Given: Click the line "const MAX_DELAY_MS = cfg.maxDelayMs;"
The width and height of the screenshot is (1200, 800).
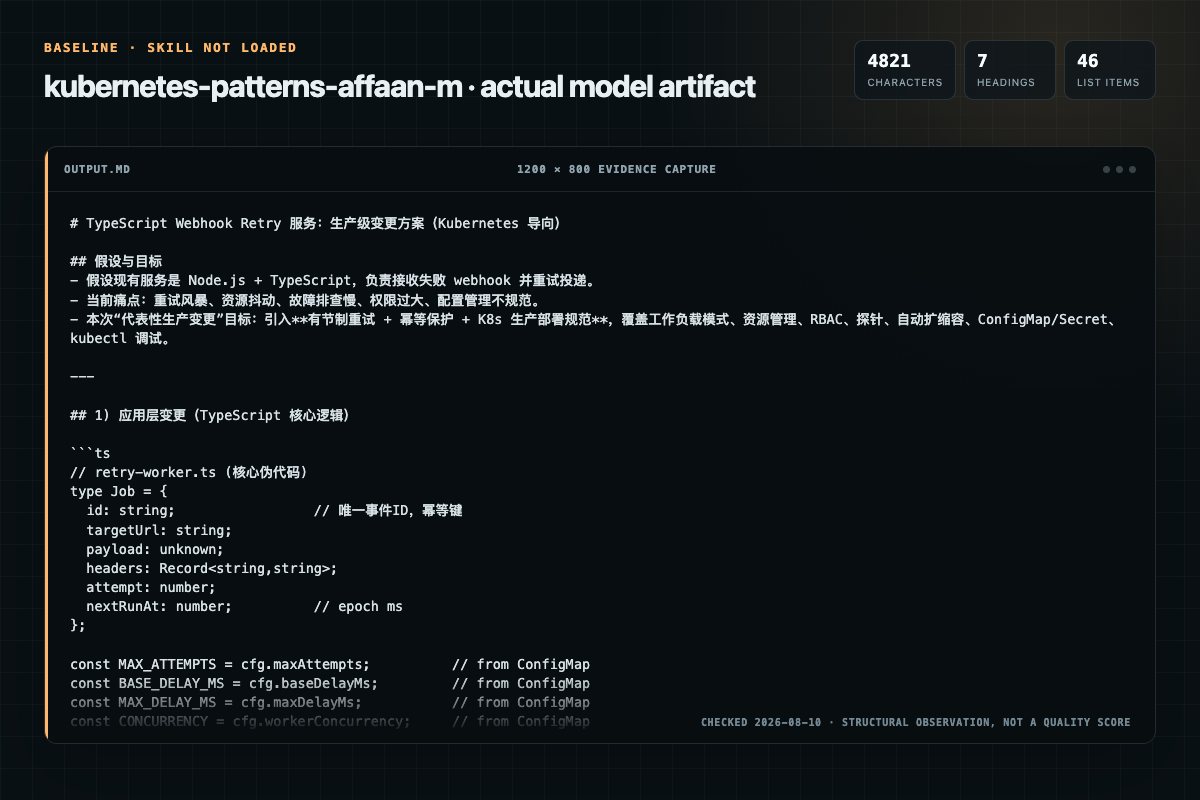Looking at the screenshot, I should click(216, 702).
